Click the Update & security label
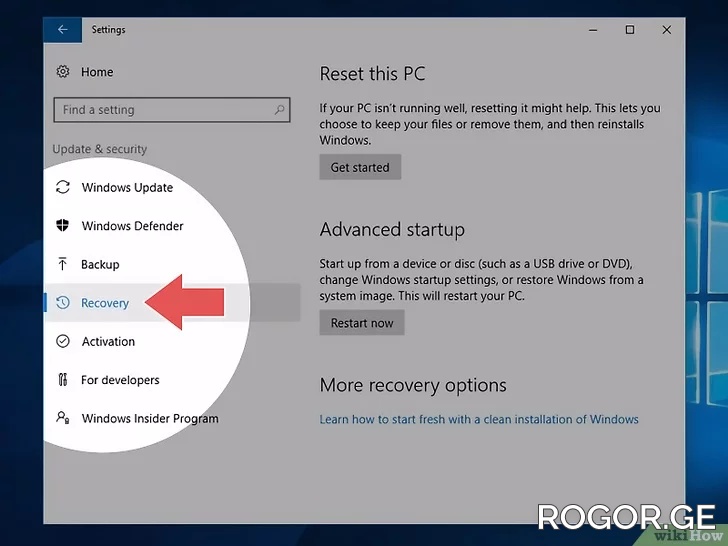 100,149
